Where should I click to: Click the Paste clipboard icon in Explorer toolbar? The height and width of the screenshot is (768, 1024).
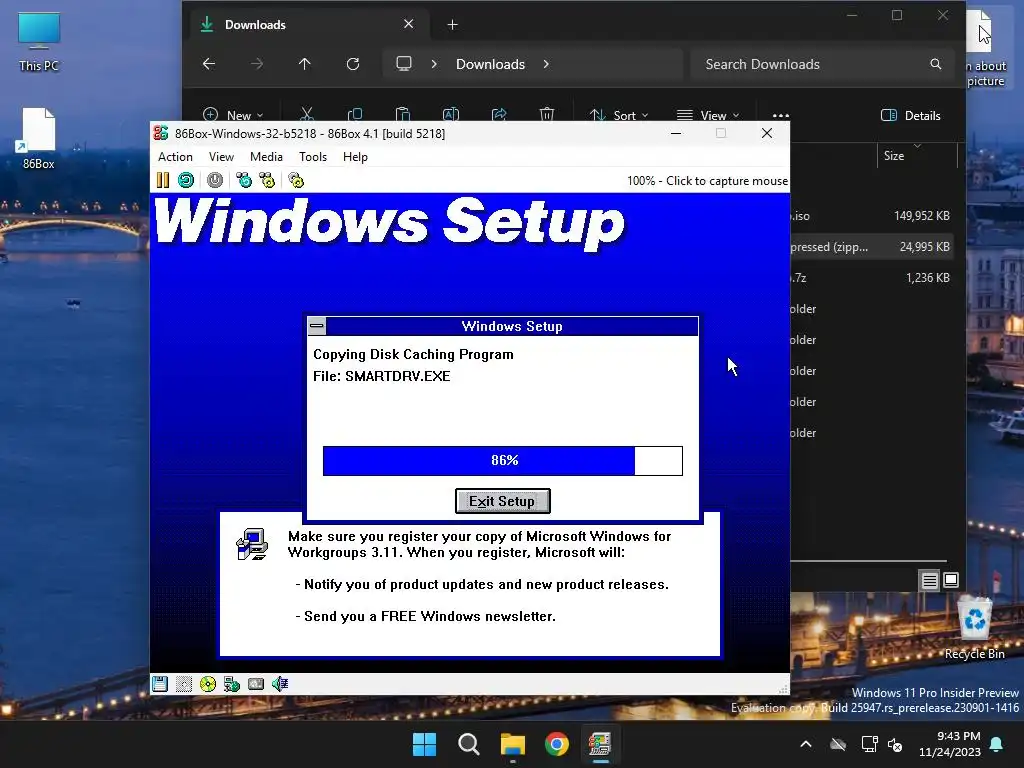[402, 115]
